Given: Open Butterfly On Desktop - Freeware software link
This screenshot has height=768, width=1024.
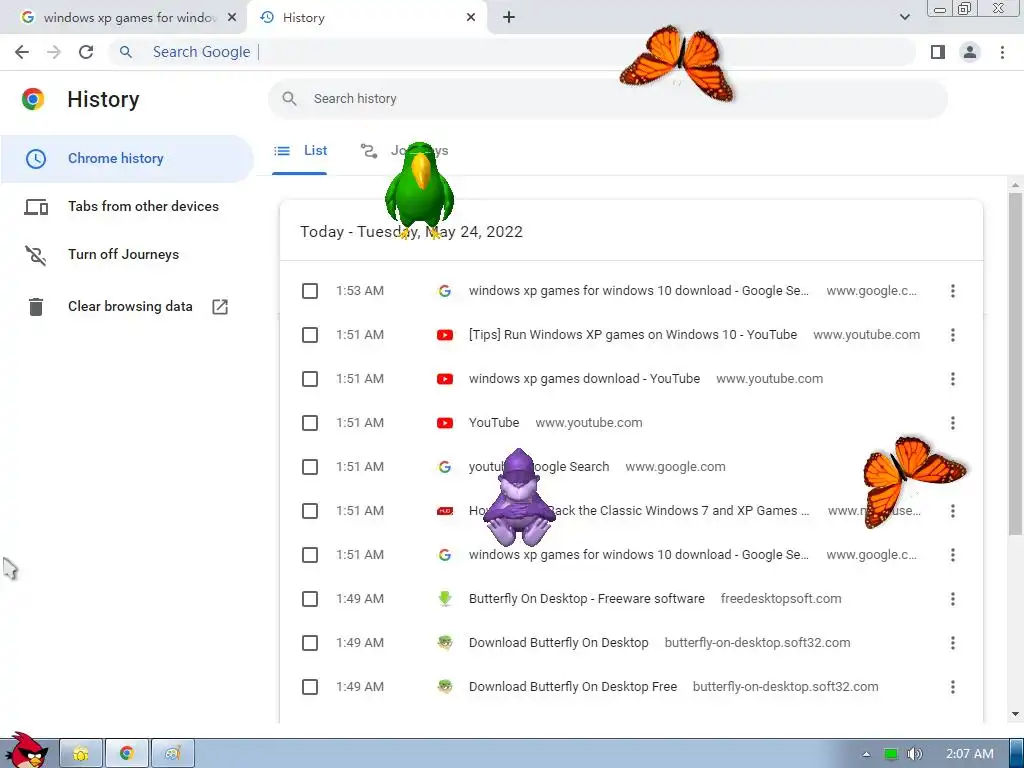Looking at the screenshot, I should (x=586, y=599).
